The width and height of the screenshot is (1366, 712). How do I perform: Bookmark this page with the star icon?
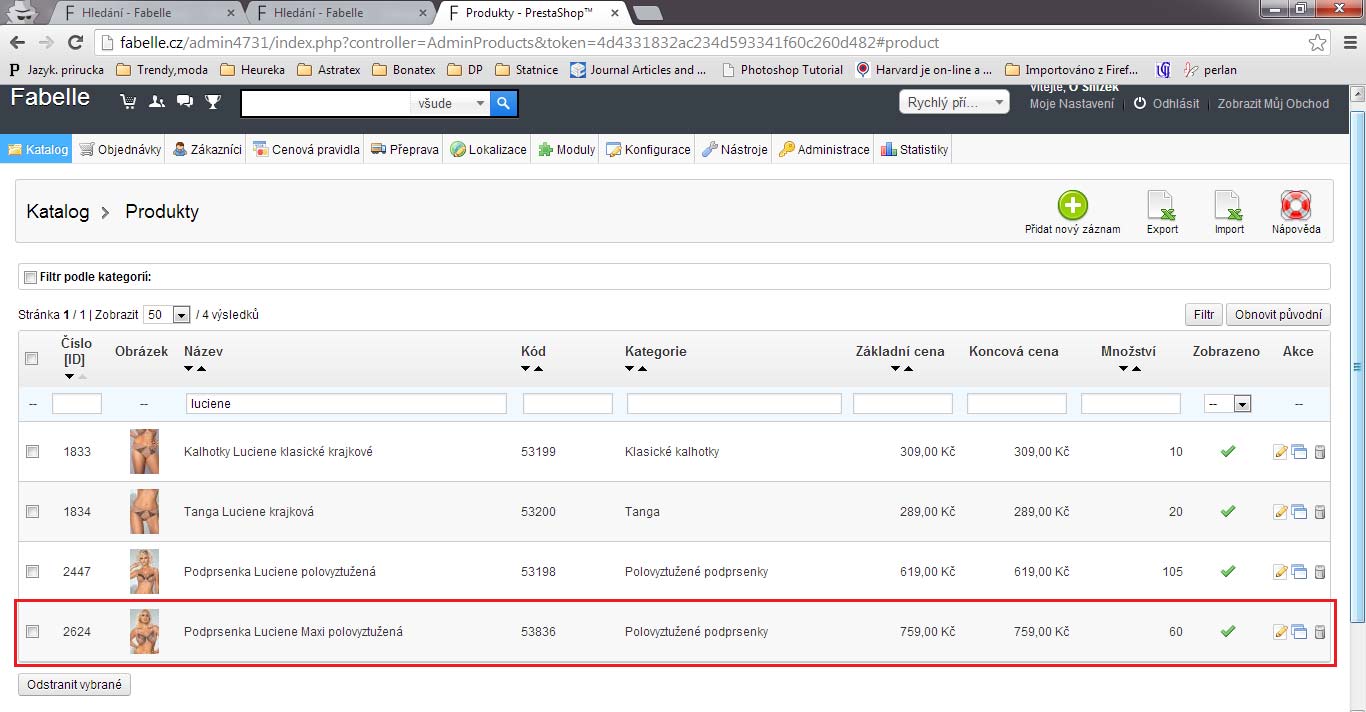[1318, 43]
